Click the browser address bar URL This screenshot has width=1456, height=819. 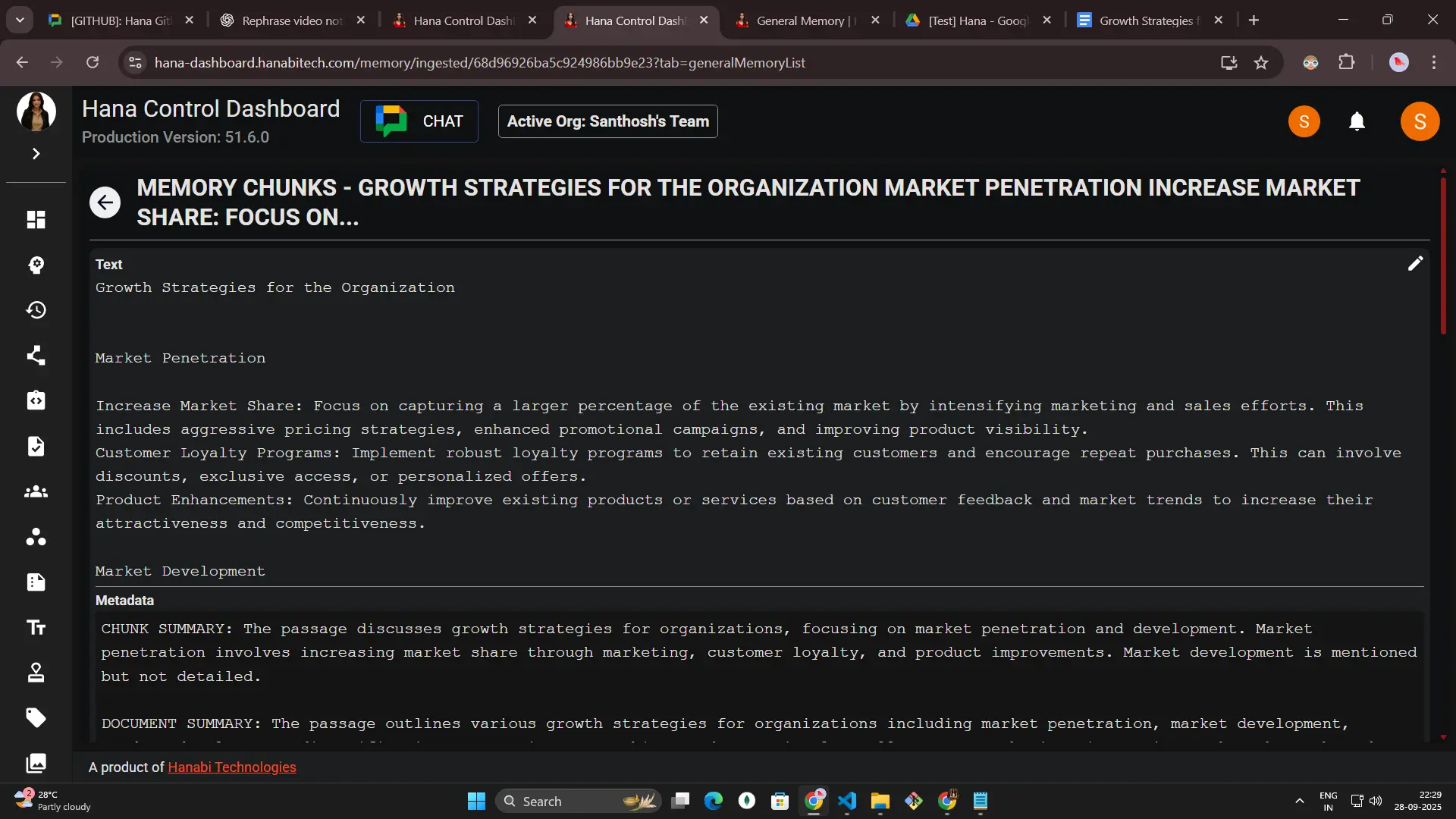pos(479,63)
